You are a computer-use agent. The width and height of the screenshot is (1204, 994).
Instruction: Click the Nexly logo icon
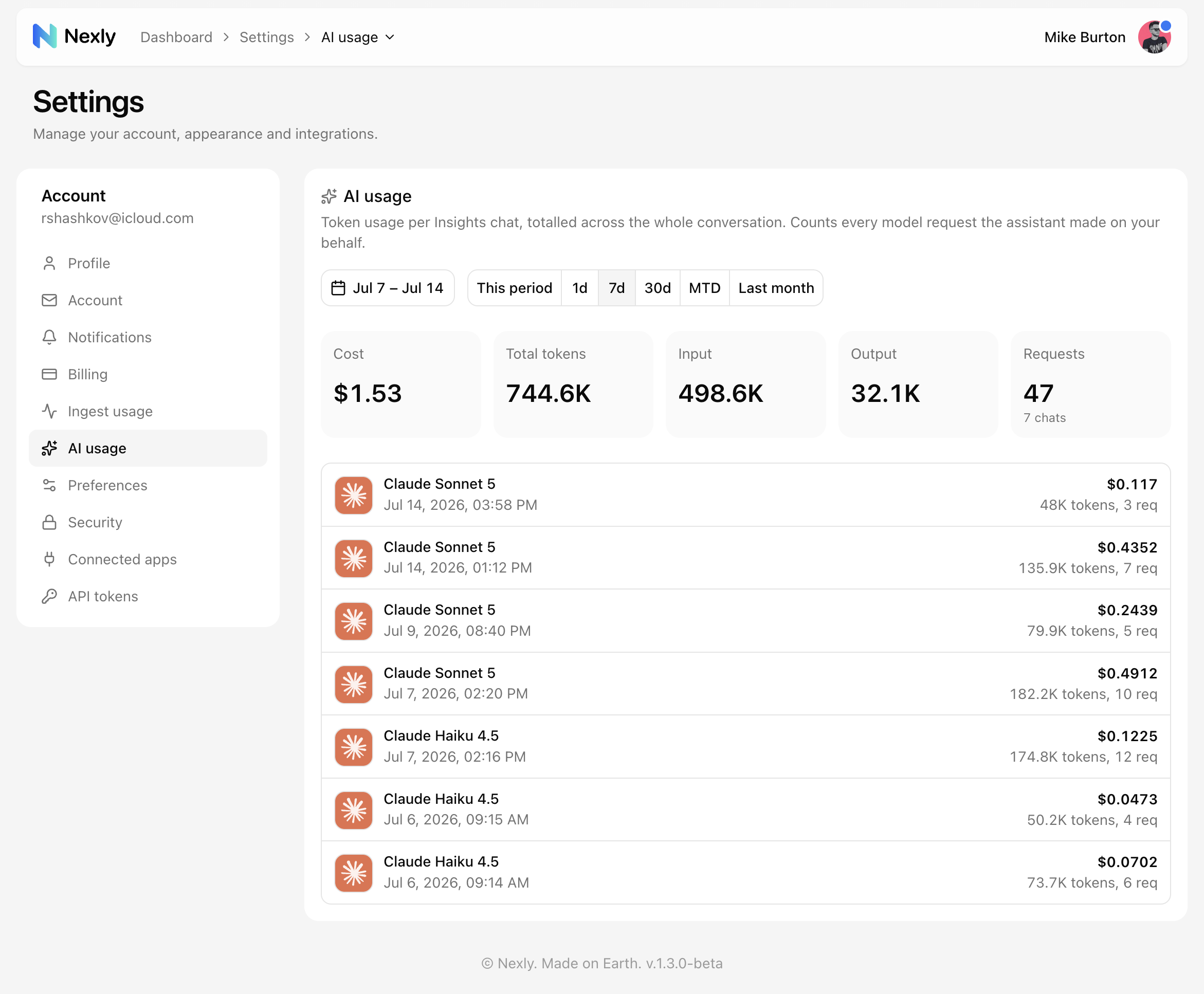(x=45, y=36)
